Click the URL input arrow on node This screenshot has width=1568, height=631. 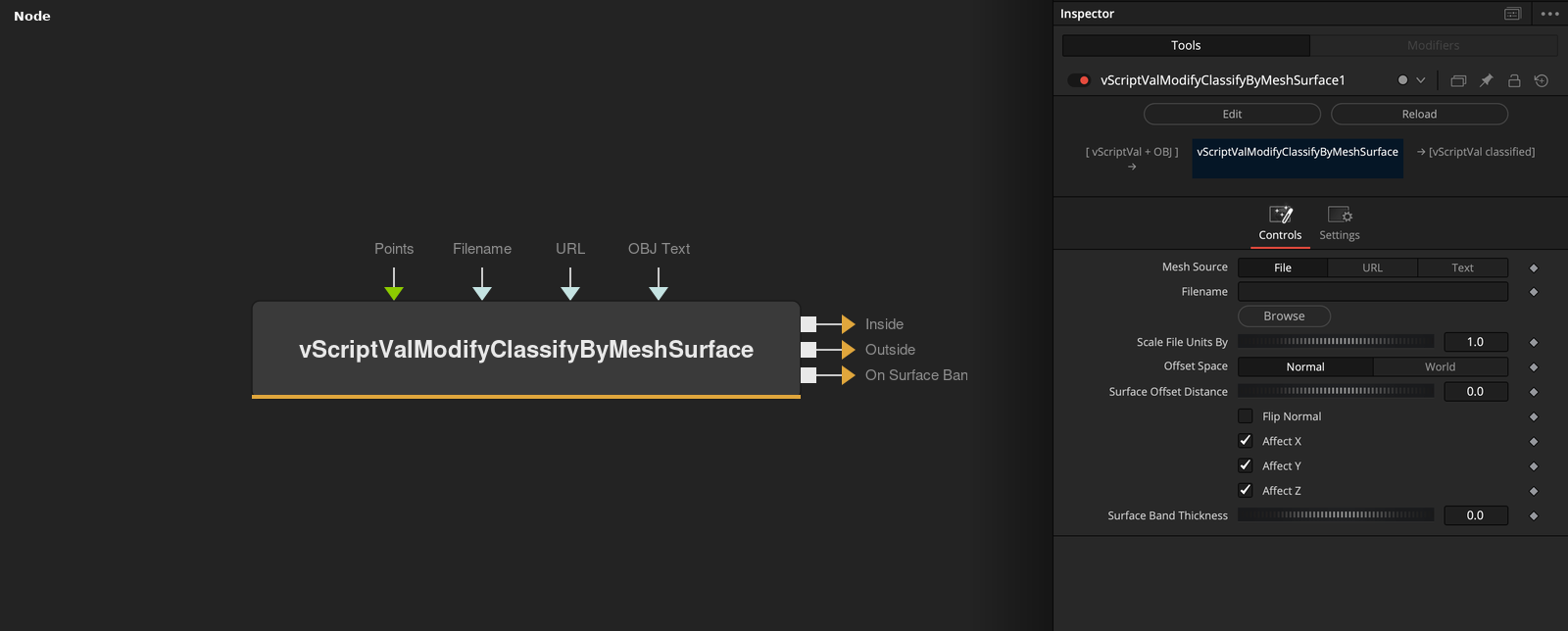tap(570, 292)
